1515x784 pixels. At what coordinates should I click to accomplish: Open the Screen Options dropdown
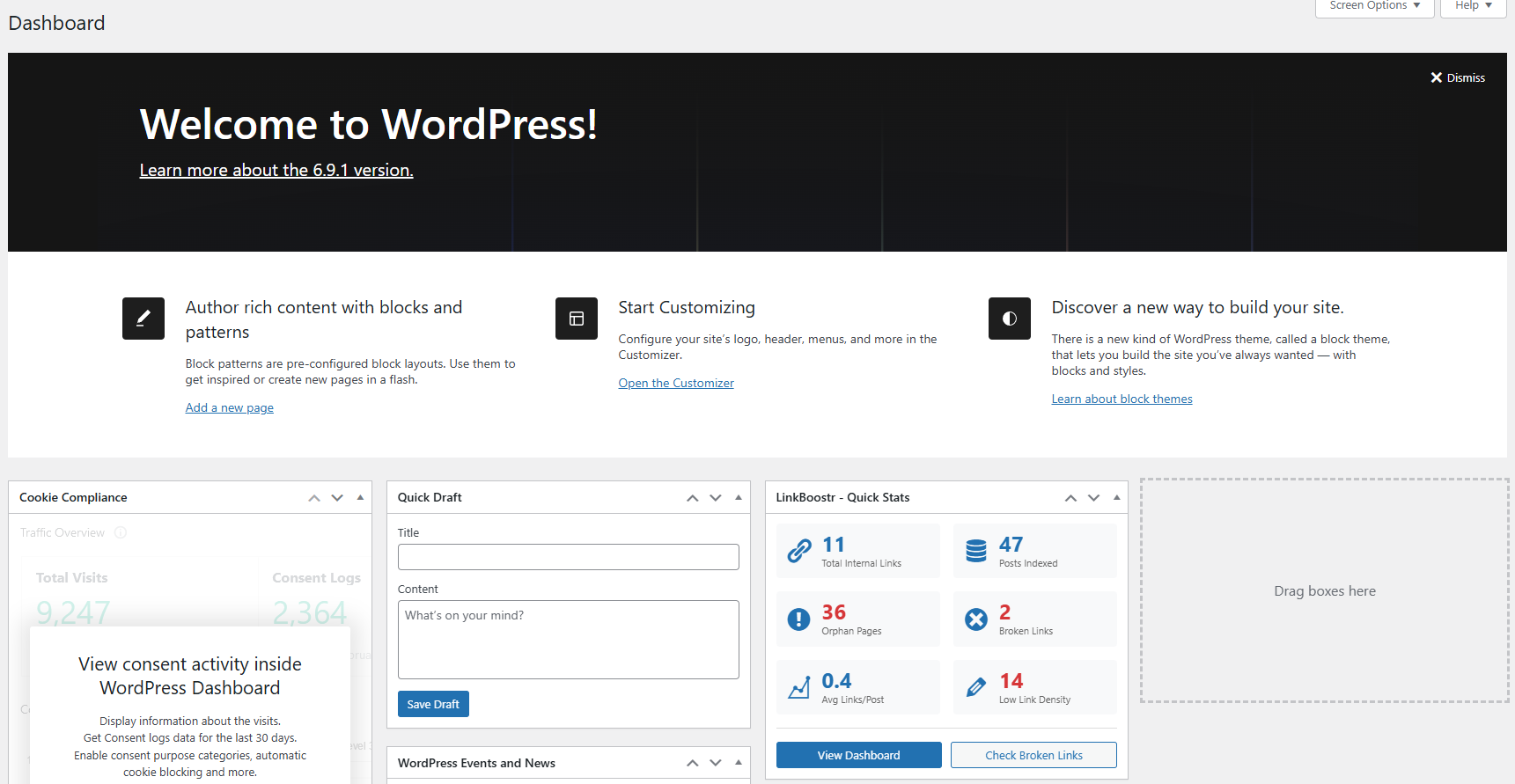(1374, 7)
